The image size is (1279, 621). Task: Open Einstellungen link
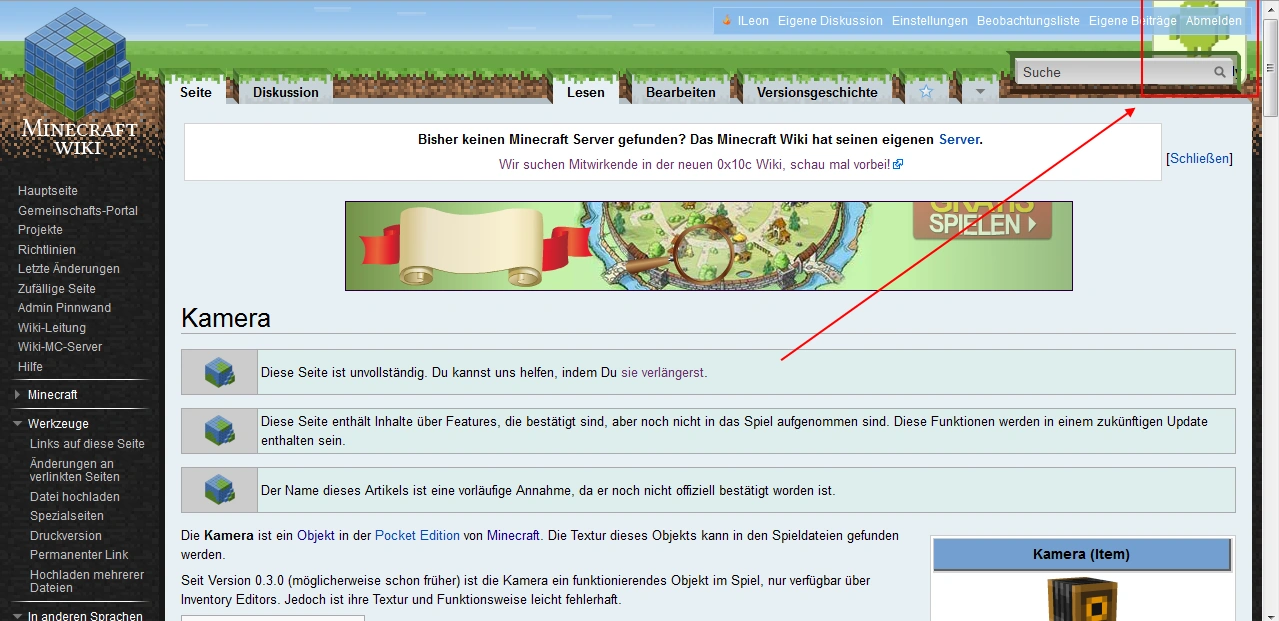[x=930, y=21]
